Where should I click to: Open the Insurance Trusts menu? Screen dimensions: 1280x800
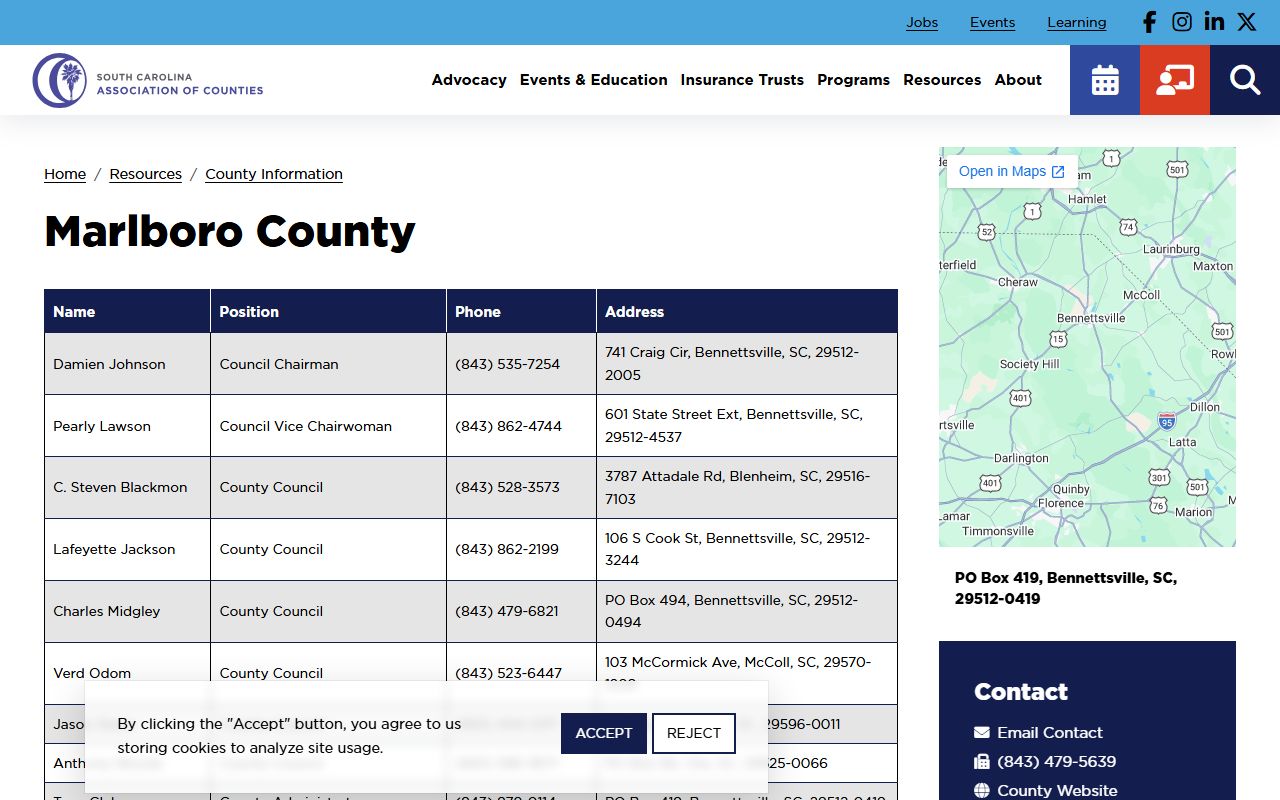tap(742, 80)
